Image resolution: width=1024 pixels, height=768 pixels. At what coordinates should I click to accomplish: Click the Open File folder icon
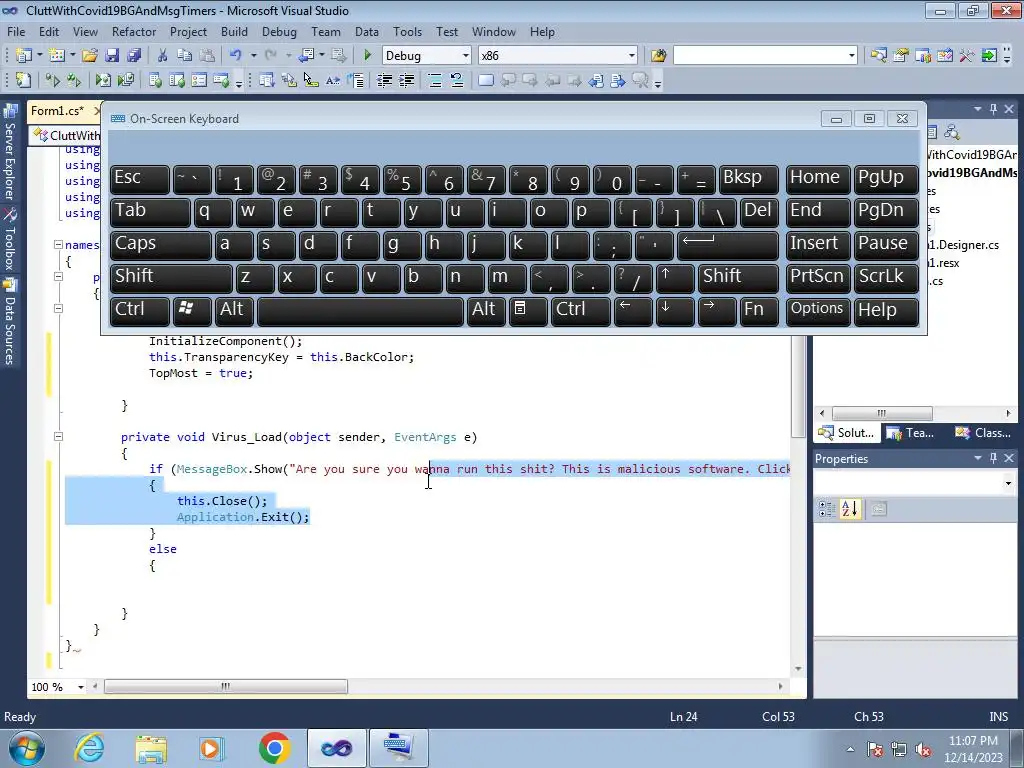(90, 56)
